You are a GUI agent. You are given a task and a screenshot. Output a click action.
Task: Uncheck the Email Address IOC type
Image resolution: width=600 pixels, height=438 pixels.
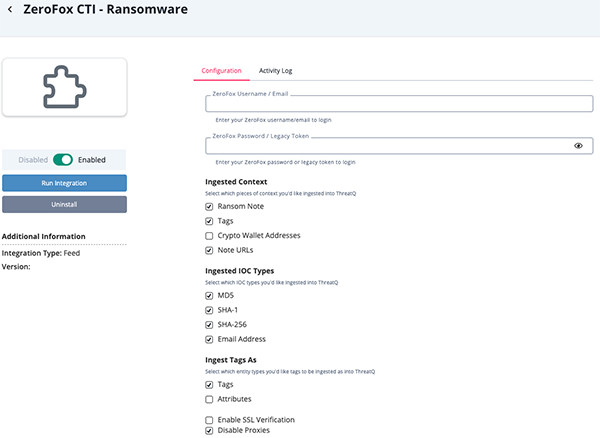click(x=209, y=339)
